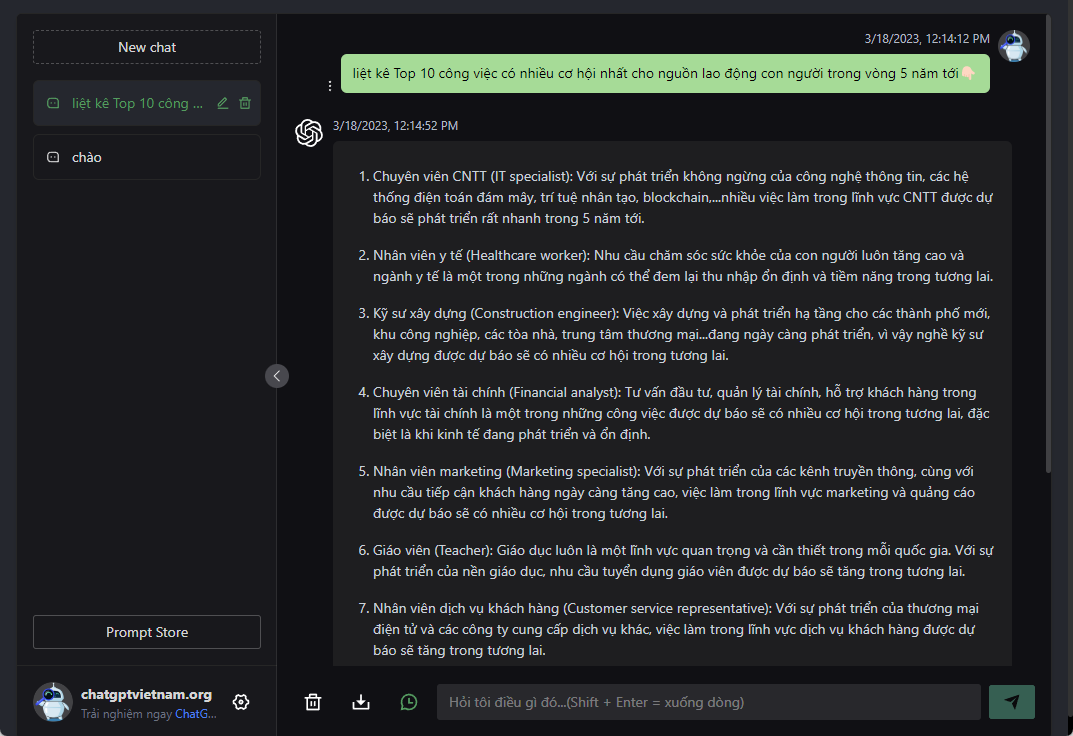Click the ChatGPT logo avatar beside the reply

309,133
